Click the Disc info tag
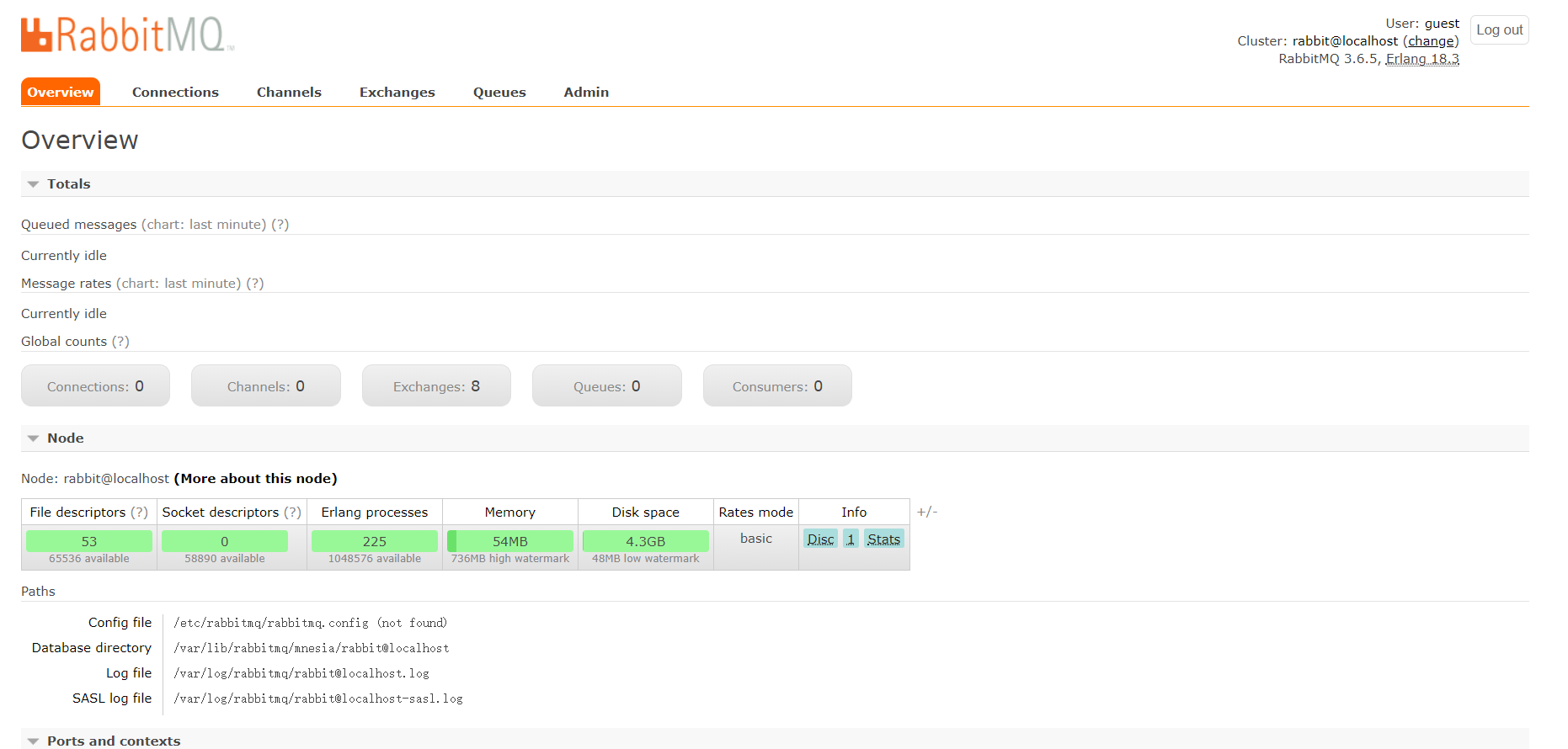 pos(820,539)
